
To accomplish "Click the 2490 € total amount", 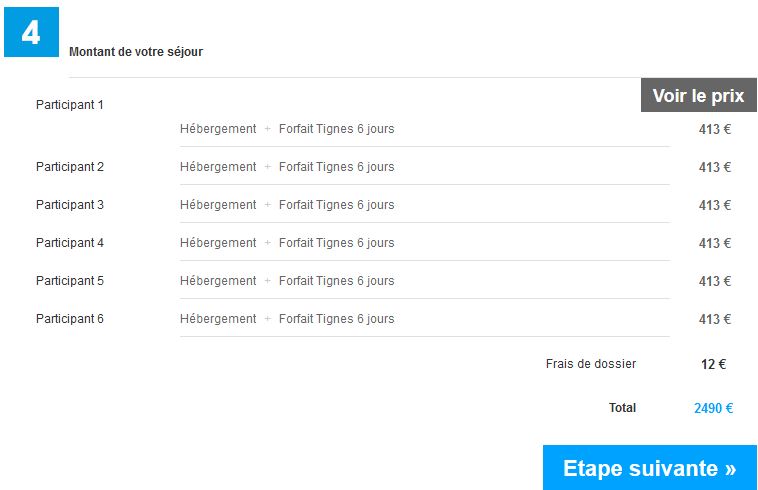I will coord(714,408).
